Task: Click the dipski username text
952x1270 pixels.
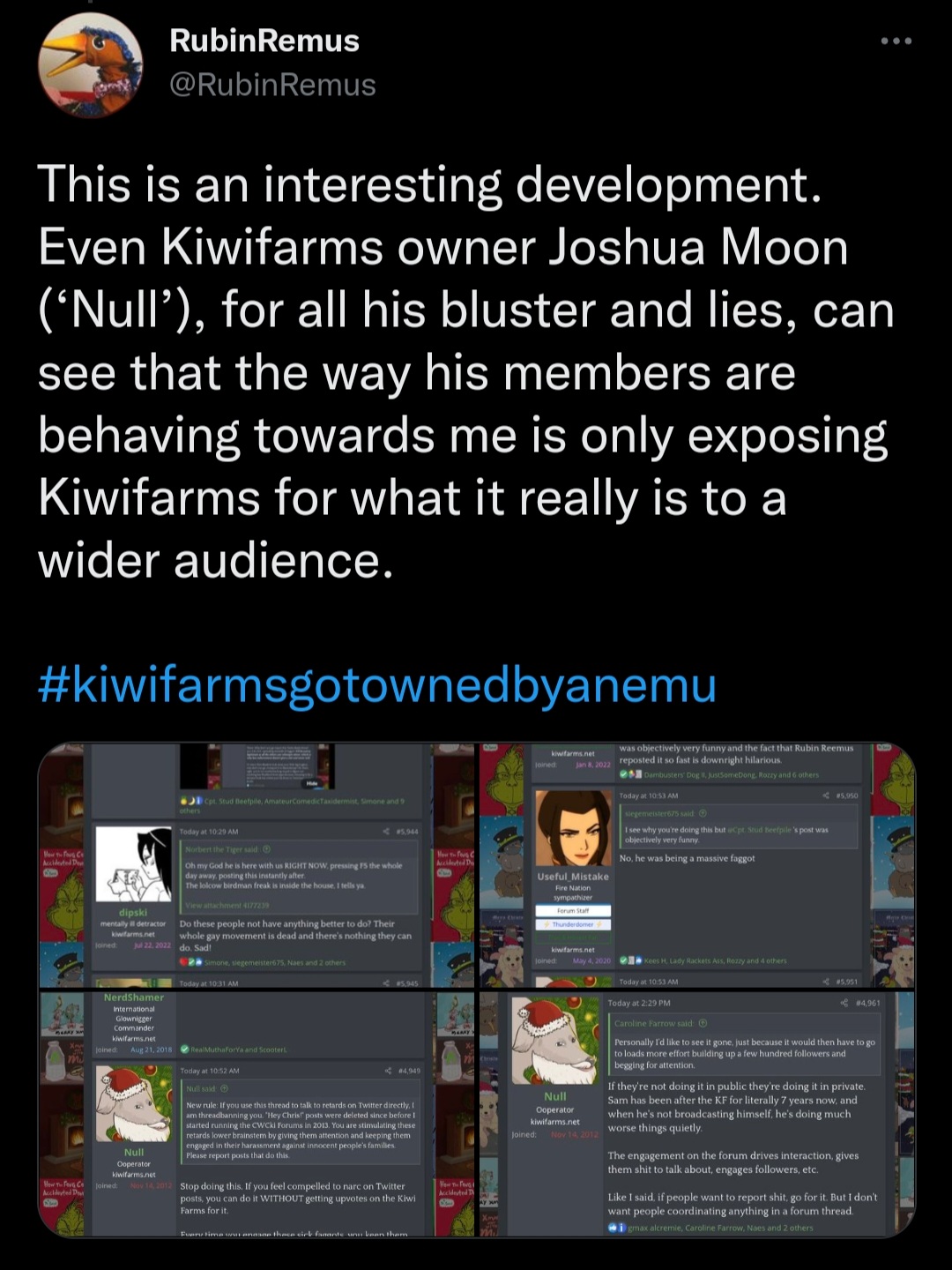Action: (133, 912)
